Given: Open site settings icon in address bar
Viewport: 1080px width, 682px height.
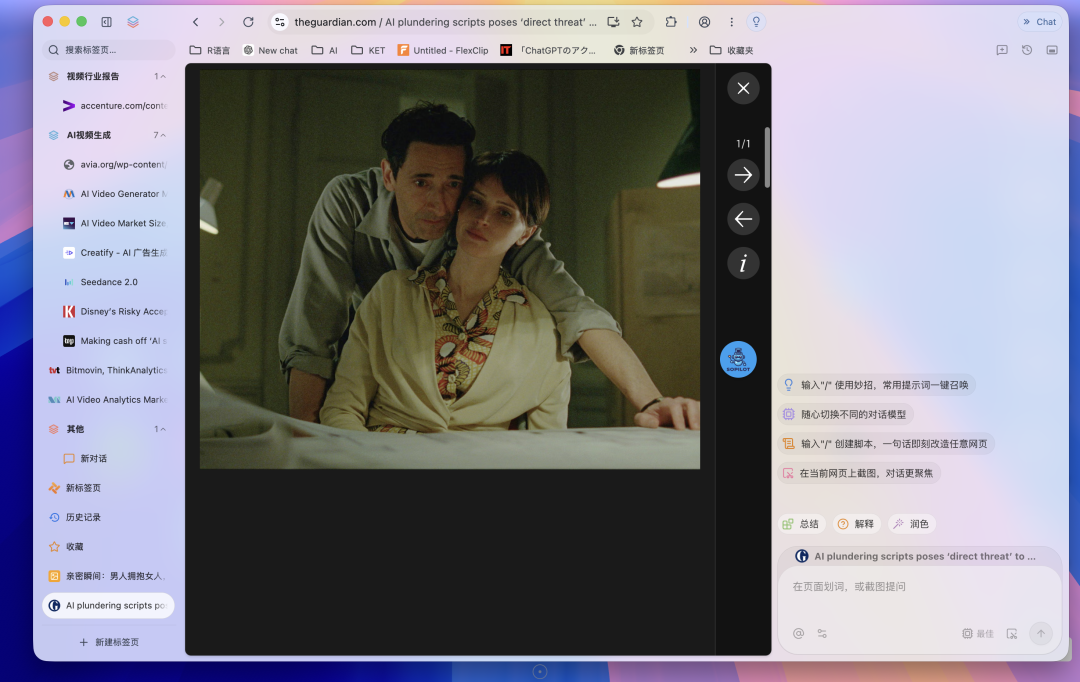Looking at the screenshot, I should pos(280,22).
